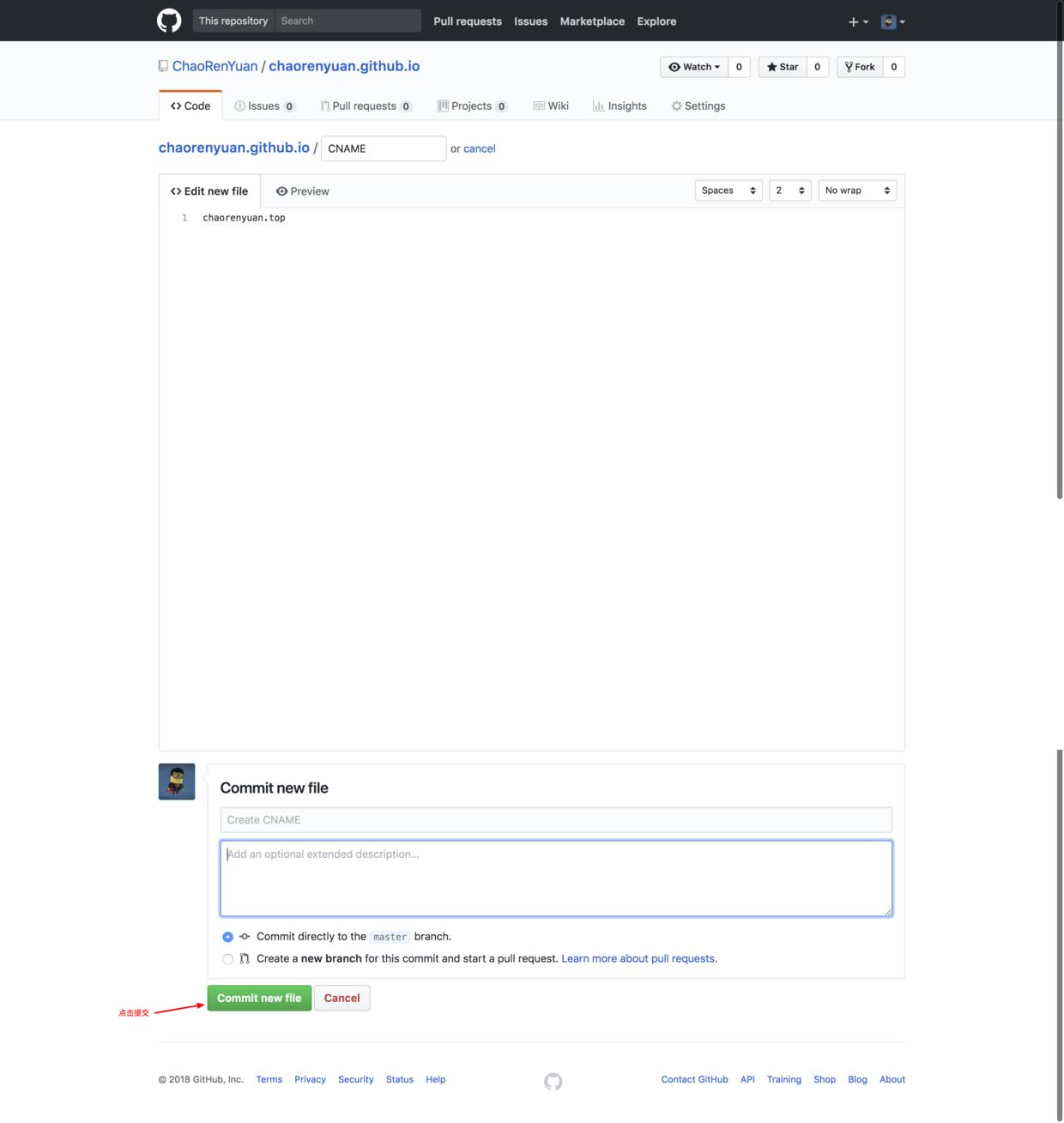Click the cancel link beside the filename

479,148
